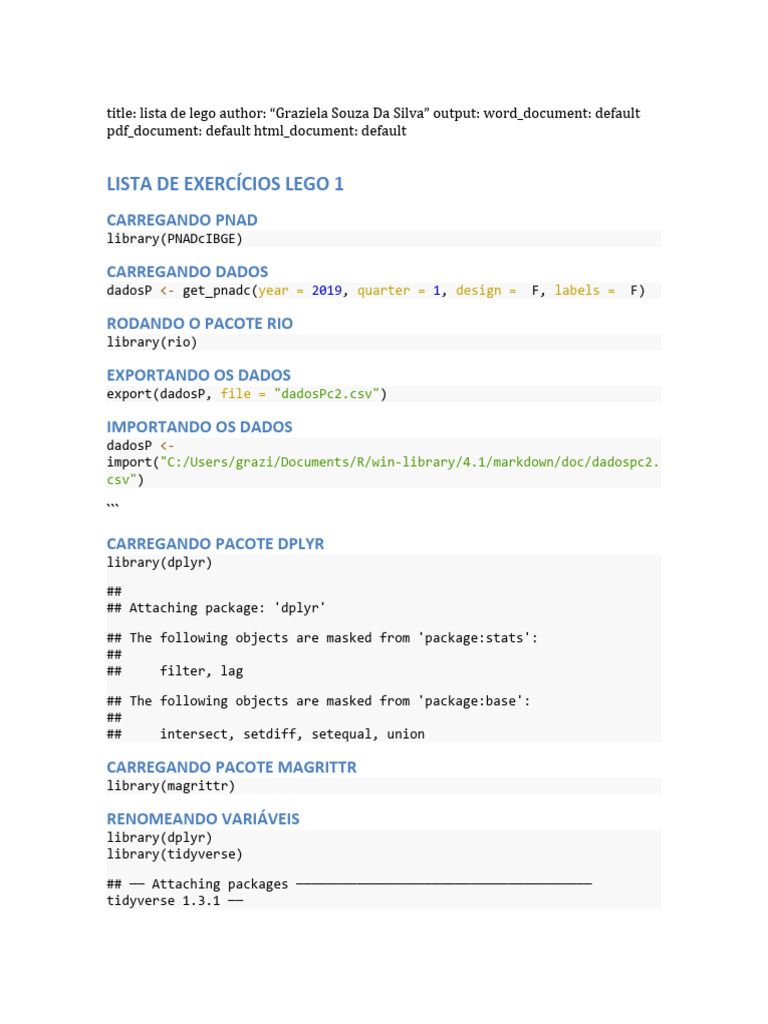Select the line '## filter, lag'
Viewport: 768px width, 1024px height.
coord(175,671)
